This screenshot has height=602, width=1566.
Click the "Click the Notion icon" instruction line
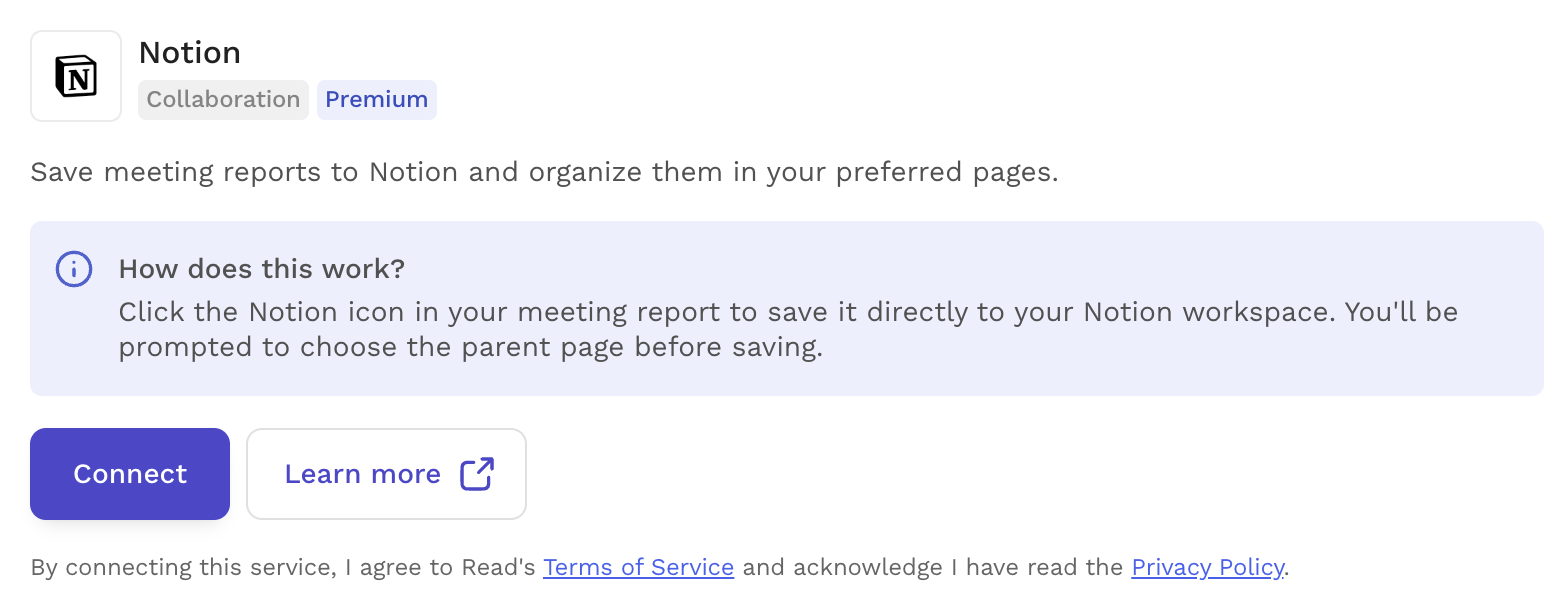788,312
